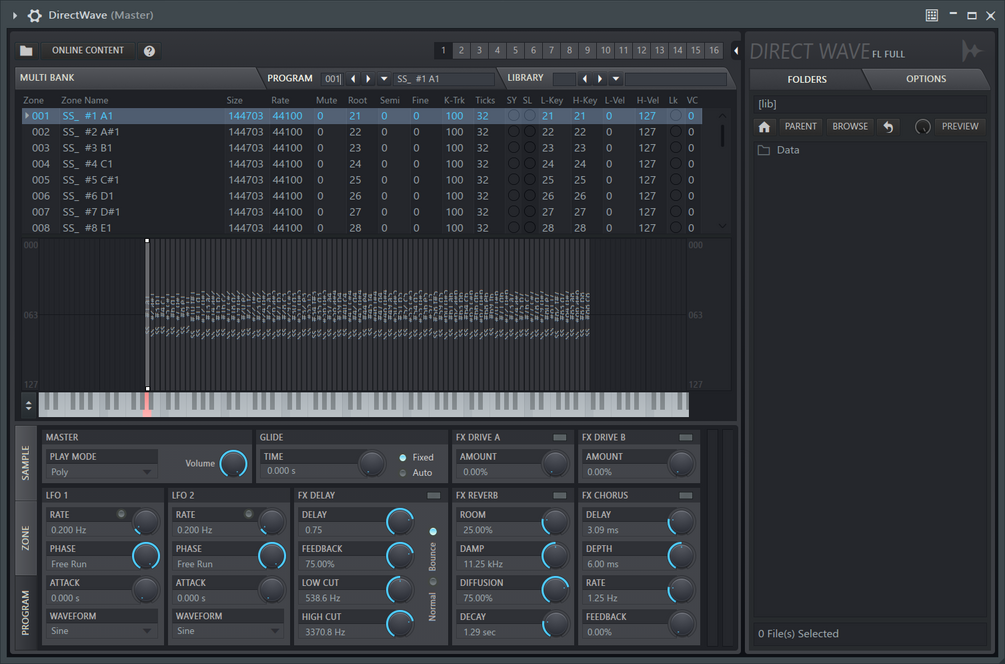Screen dimensions: 1005x664
Task: Click the Browse button
Action: tap(850, 127)
